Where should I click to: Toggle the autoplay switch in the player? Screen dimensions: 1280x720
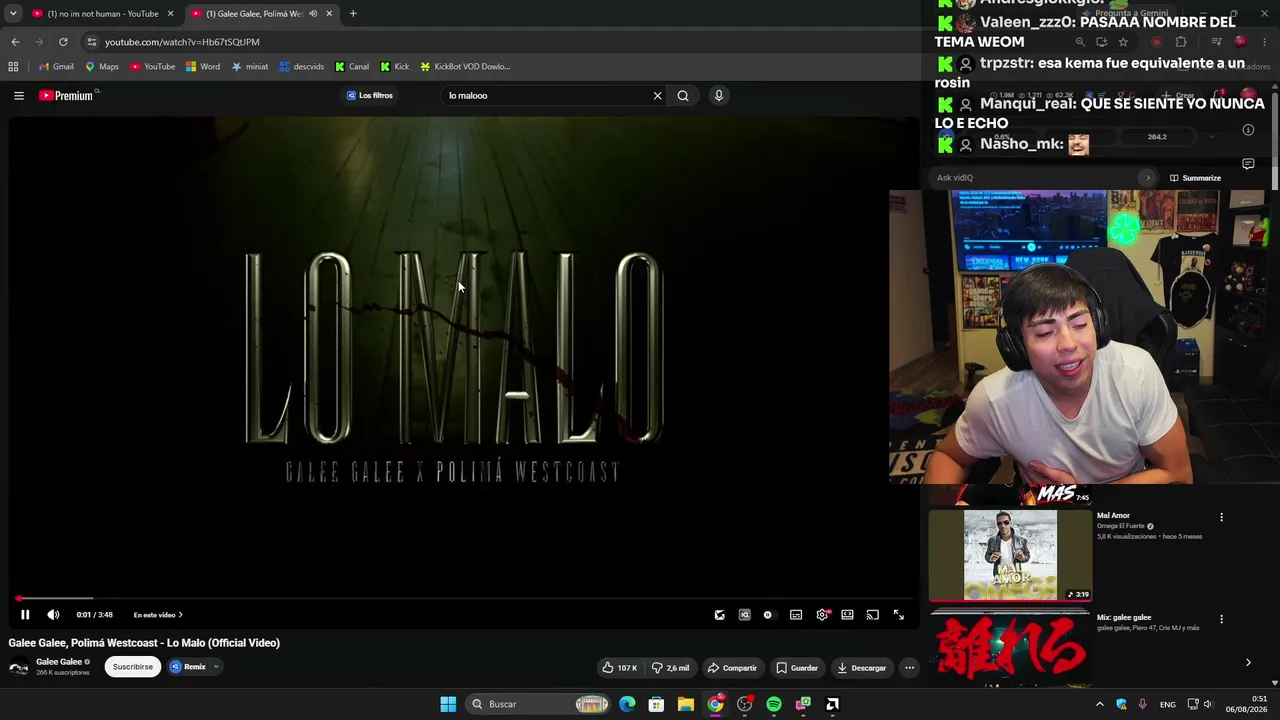[768, 615]
